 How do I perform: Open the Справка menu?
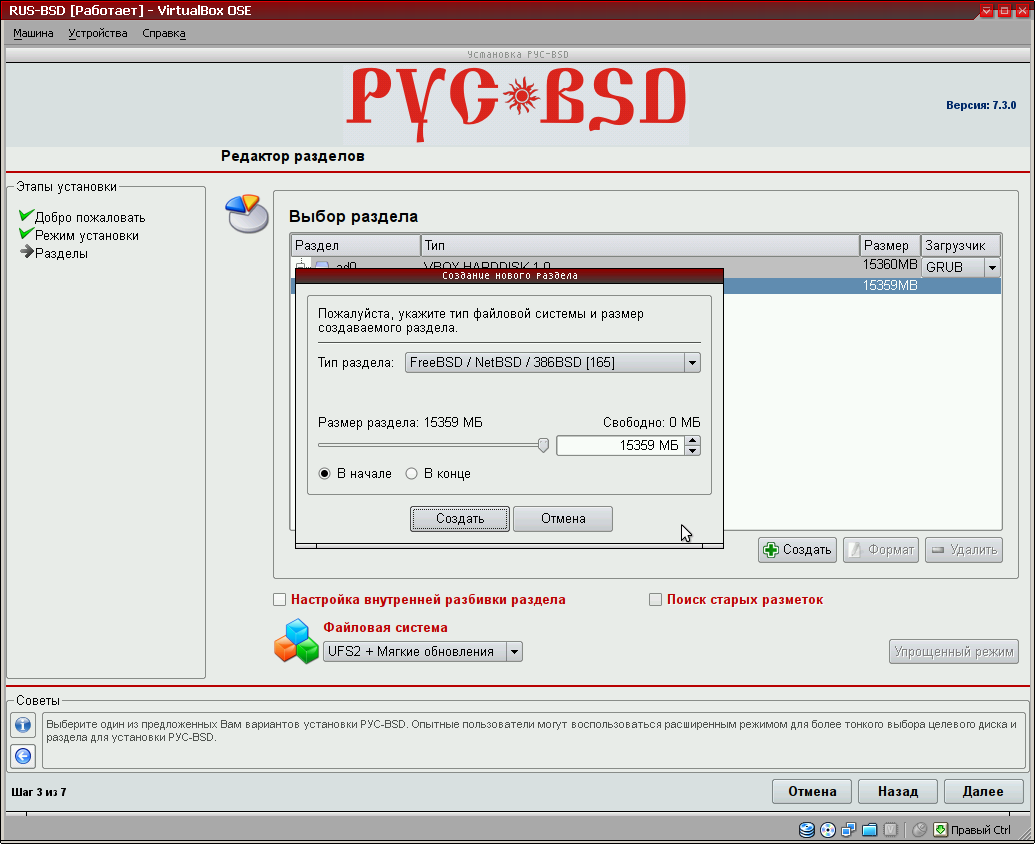click(x=164, y=33)
